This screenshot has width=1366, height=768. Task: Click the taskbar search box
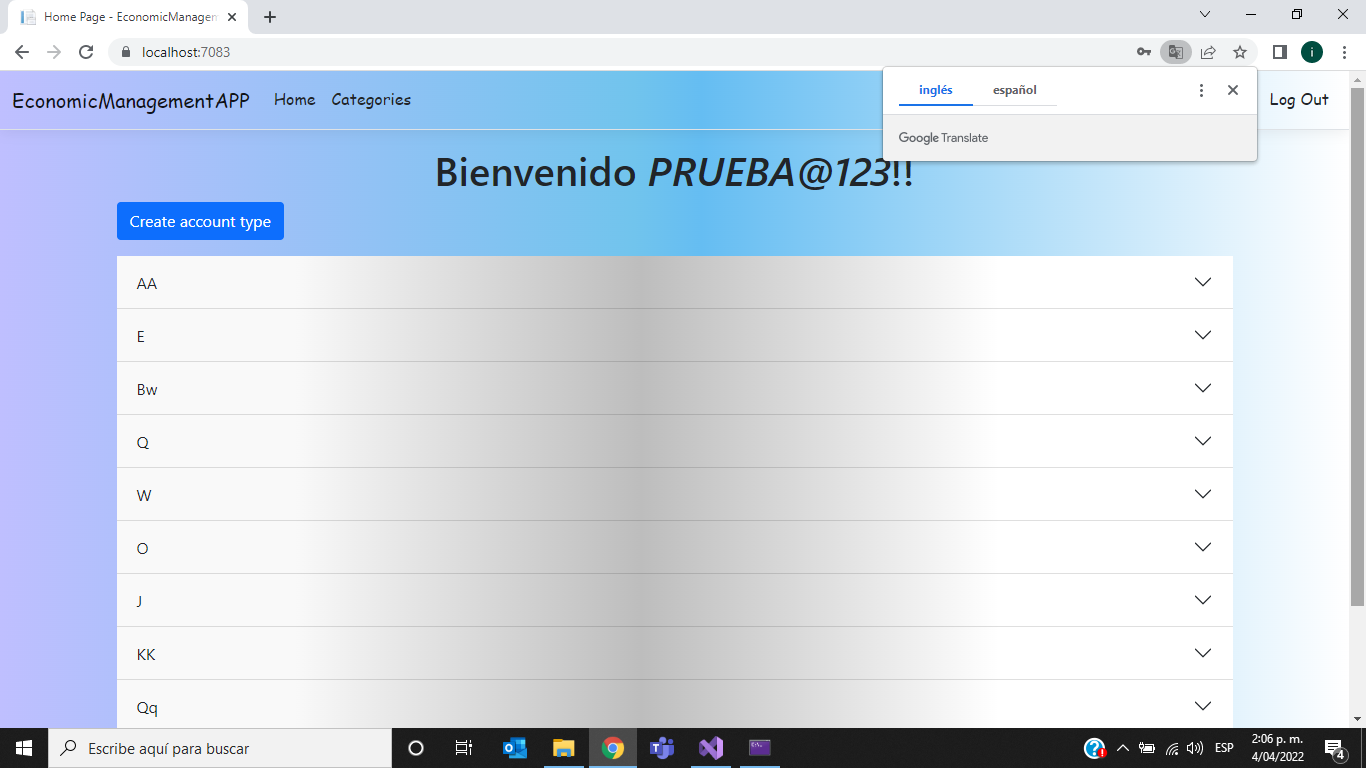coord(220,748)
